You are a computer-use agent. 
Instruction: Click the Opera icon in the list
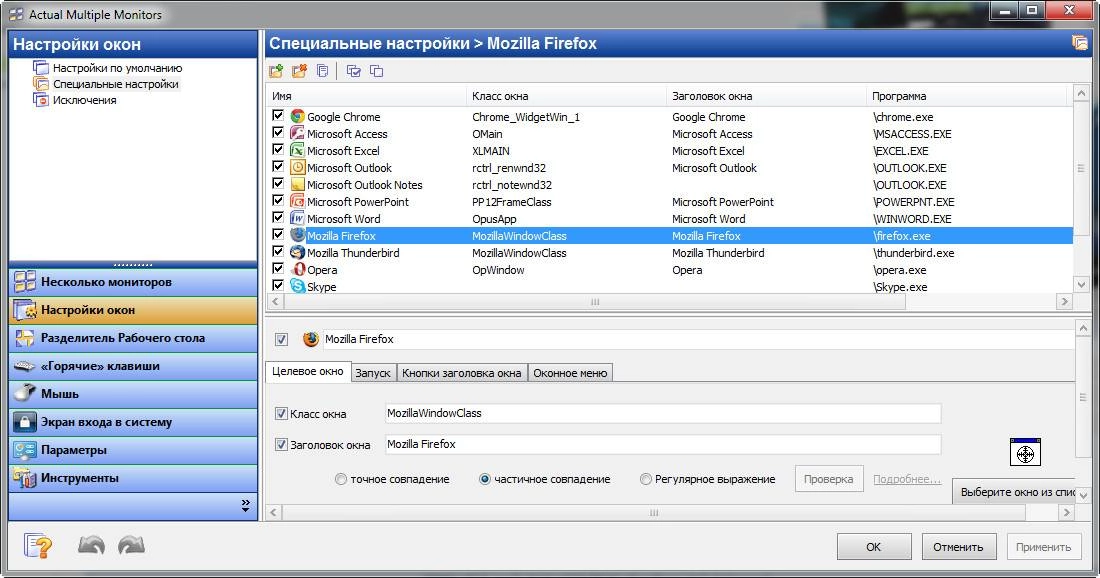297,269
